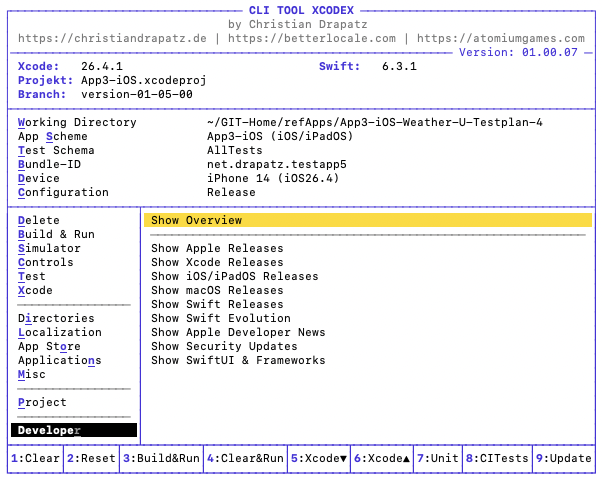
Task: Click the Release configuration value
Action: pyautogui.click(x=231, y=192)
